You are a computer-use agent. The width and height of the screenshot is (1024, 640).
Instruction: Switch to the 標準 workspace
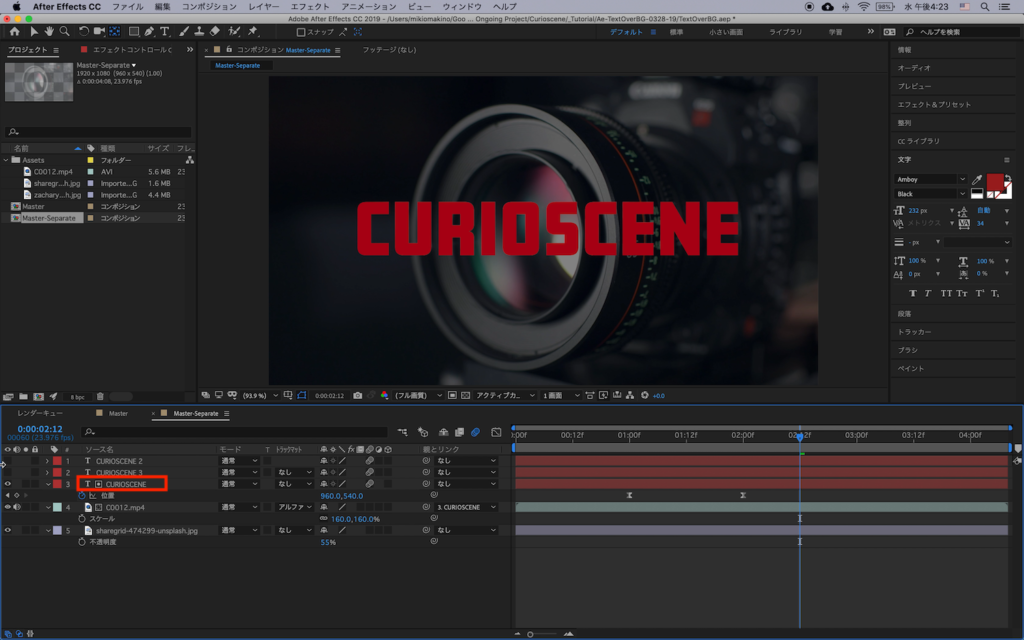[x=677, y=32]
